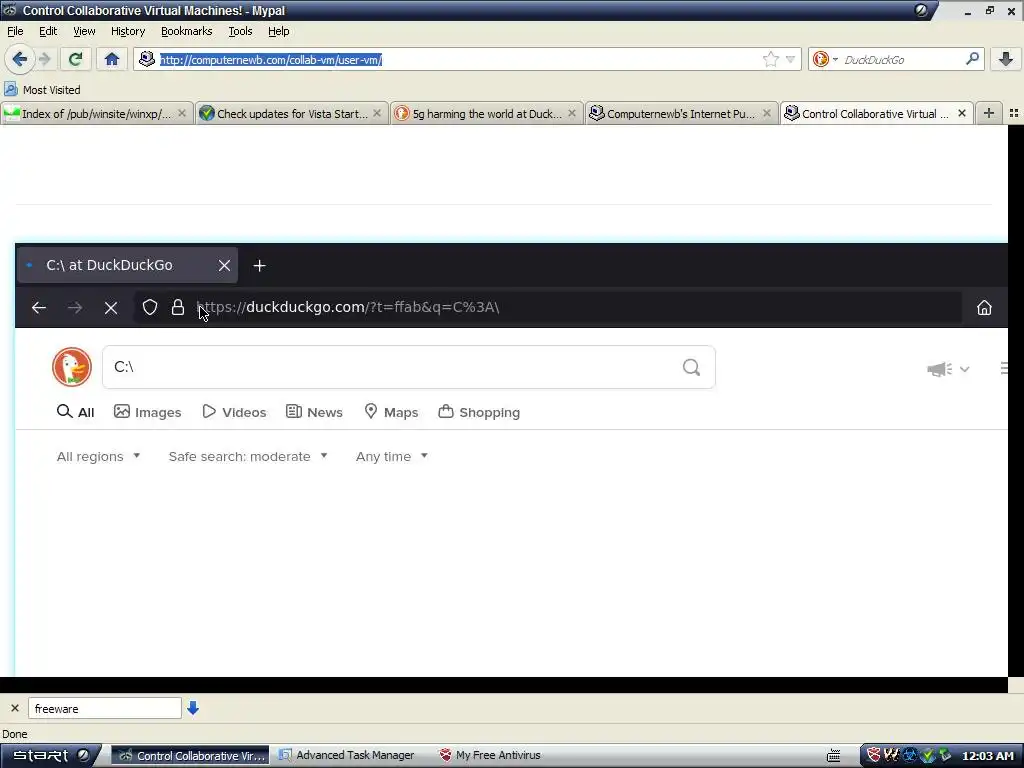Click Mypal's forward arrow button

pos(44,59)
